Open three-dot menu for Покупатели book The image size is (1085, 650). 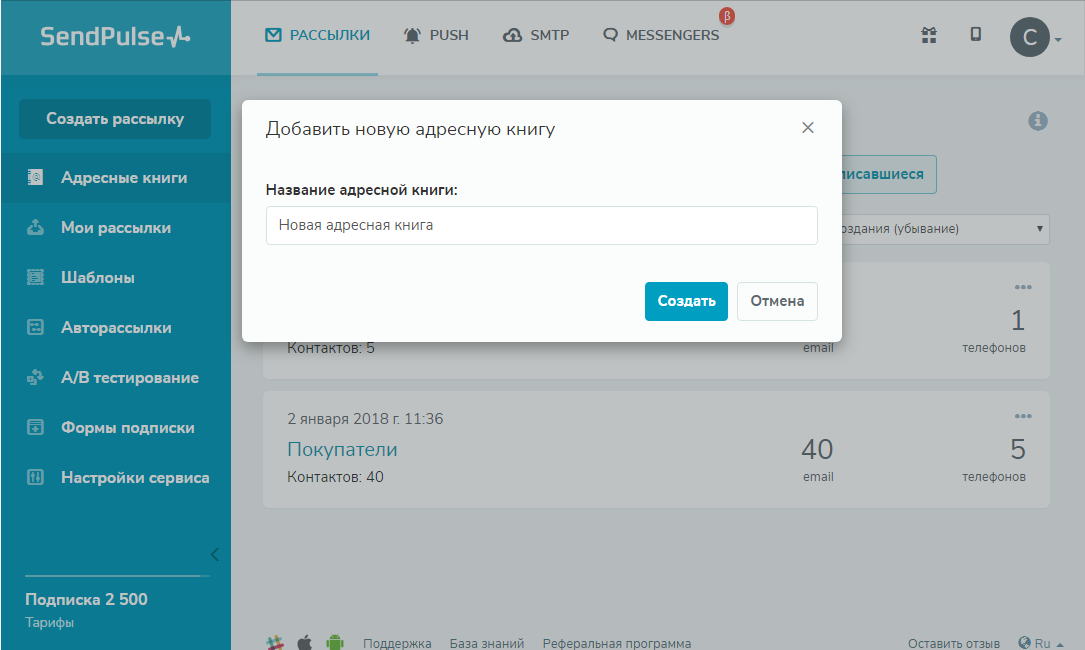[x=1022, y=416]
